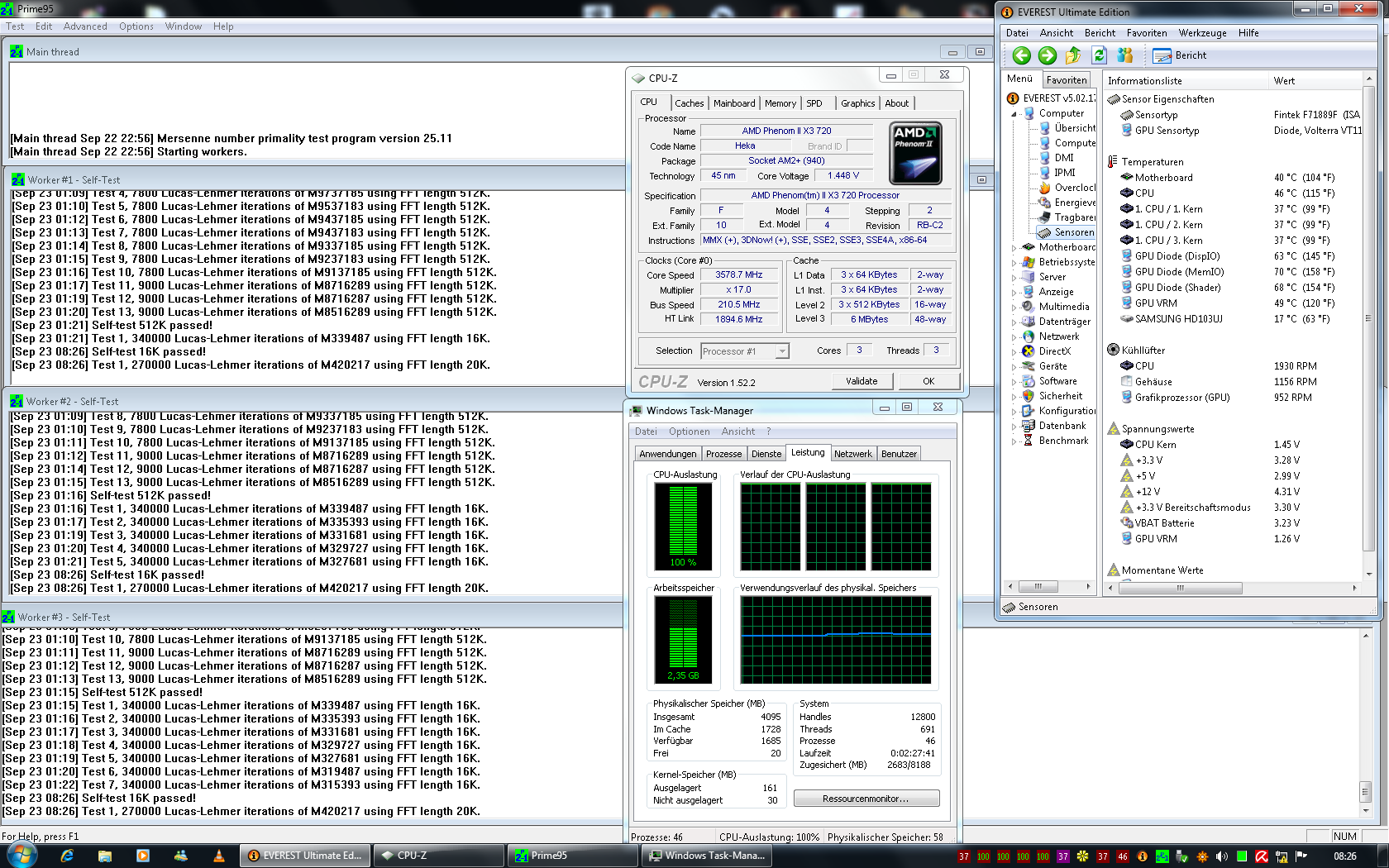Expand the Motherboard tree node
This screenshot has width=1389, height=868.
point(1014,247)
